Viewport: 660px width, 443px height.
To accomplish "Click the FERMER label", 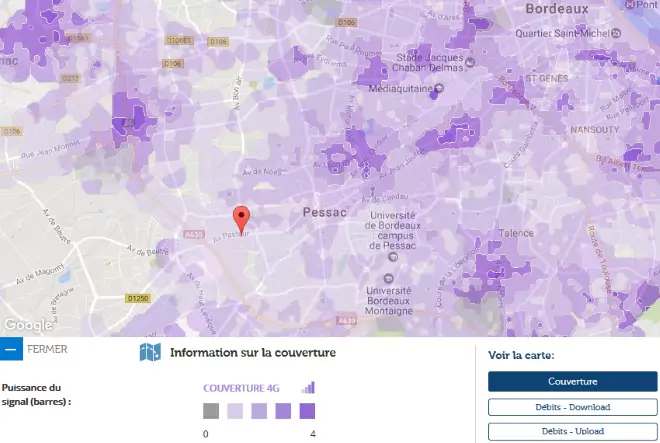I will (x=47, y=349).
